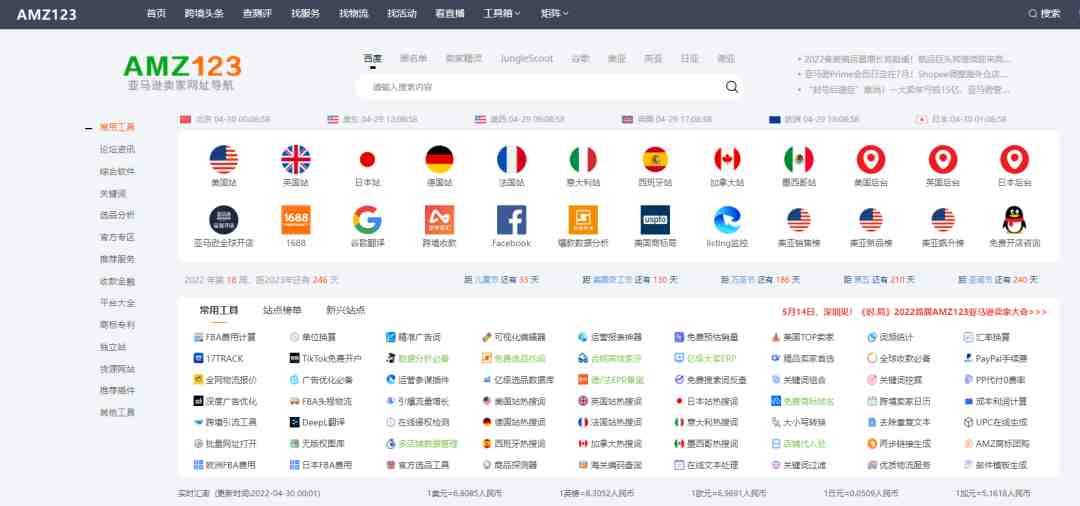Open 找服务 in the top navigation
Screen dimensions: 1080x506
click(306, 13)
